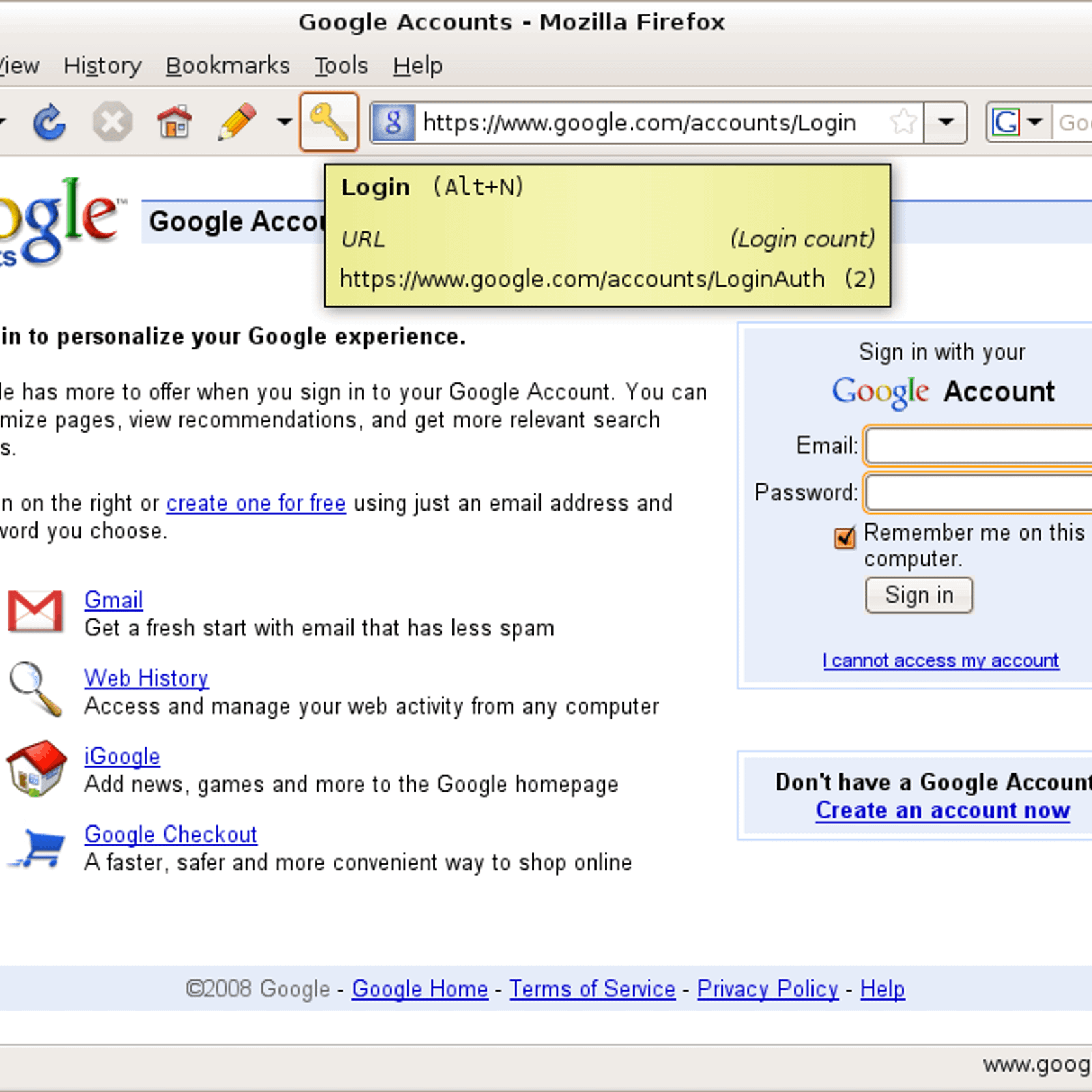
Task: Open the Web History link
Action: (x=146, y=678)
